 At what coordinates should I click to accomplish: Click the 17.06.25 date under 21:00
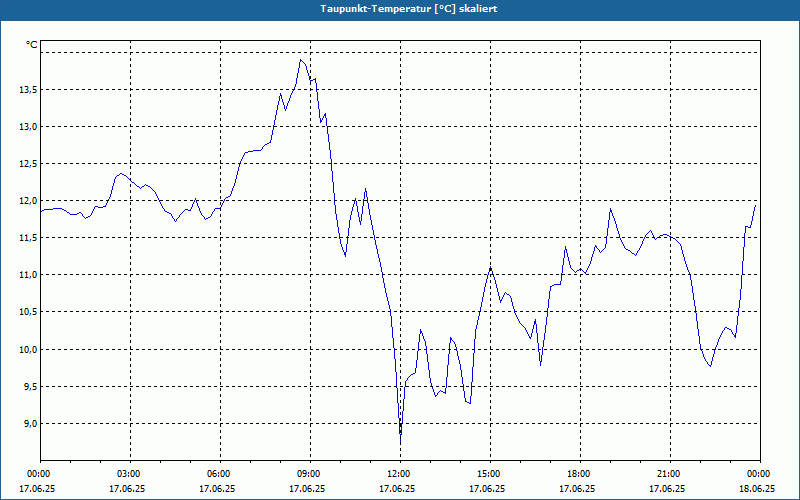click(667, 489)
